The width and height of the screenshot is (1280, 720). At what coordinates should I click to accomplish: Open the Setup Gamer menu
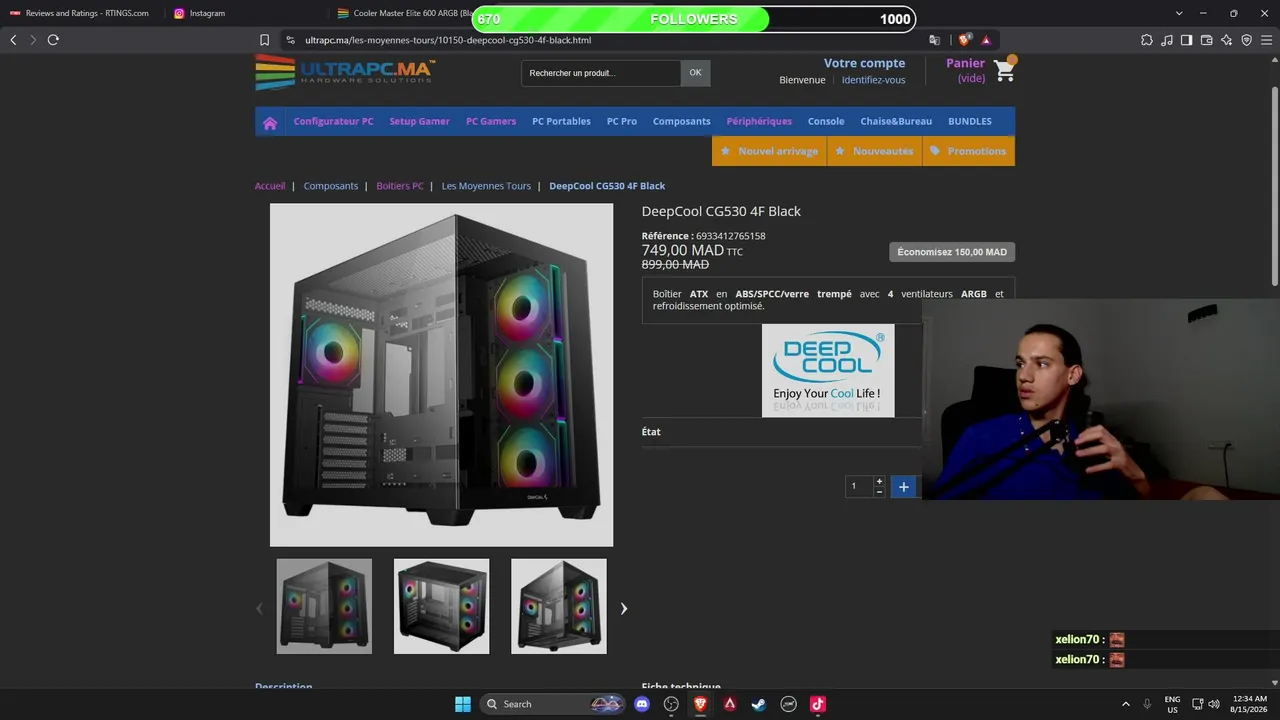click(419, 121)
